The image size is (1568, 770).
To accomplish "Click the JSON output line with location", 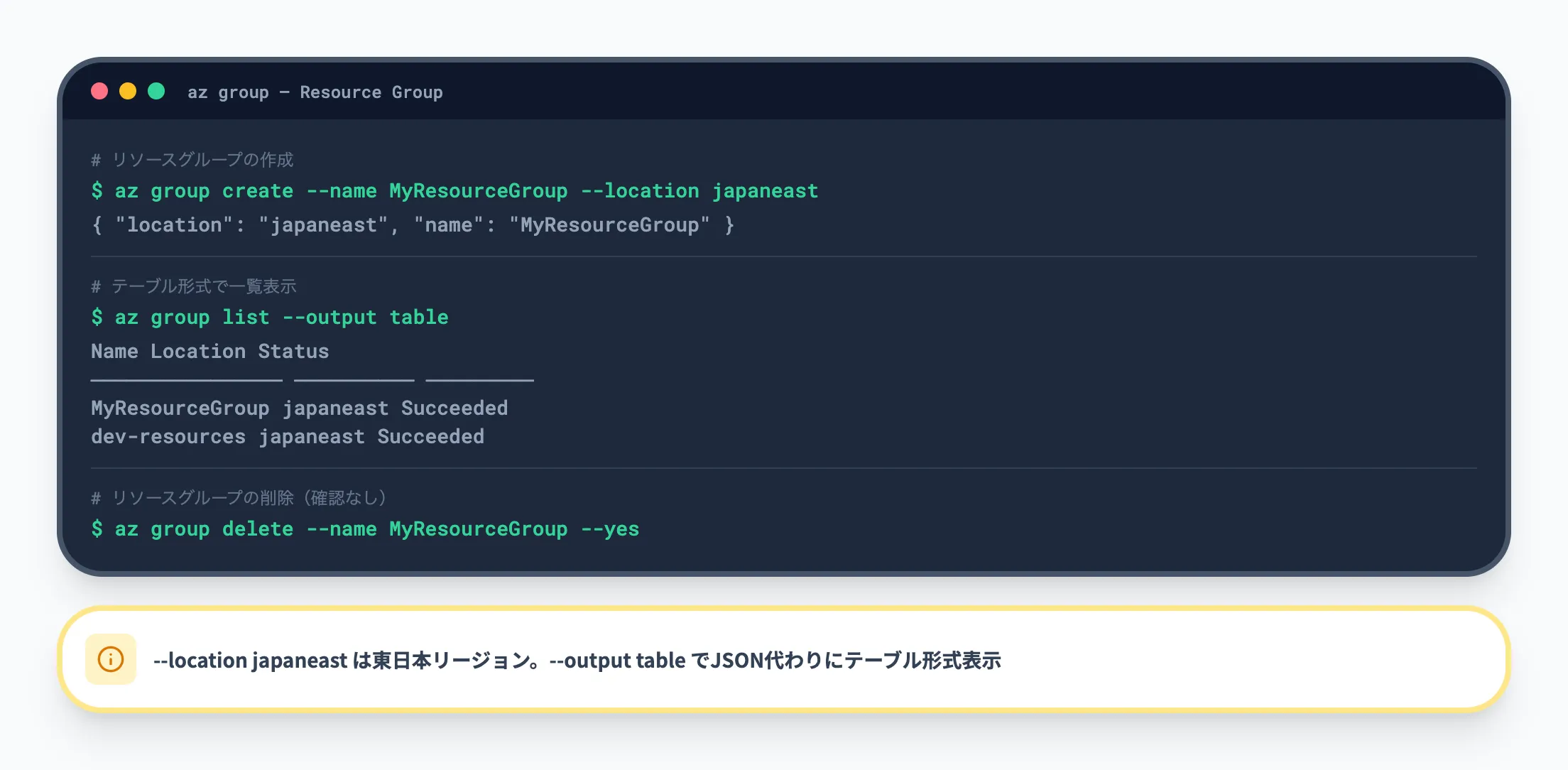I will [x=412, y=225].
